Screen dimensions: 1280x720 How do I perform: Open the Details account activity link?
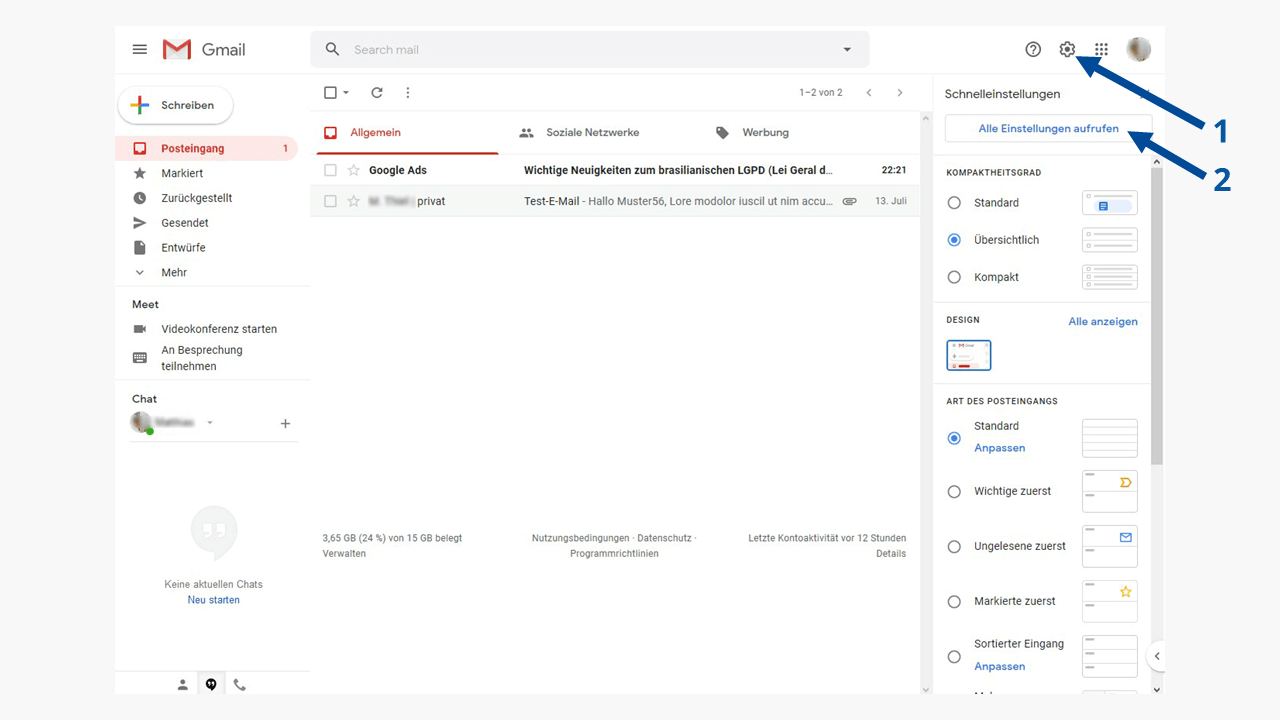pyautogui.click(x=891, y=553)
